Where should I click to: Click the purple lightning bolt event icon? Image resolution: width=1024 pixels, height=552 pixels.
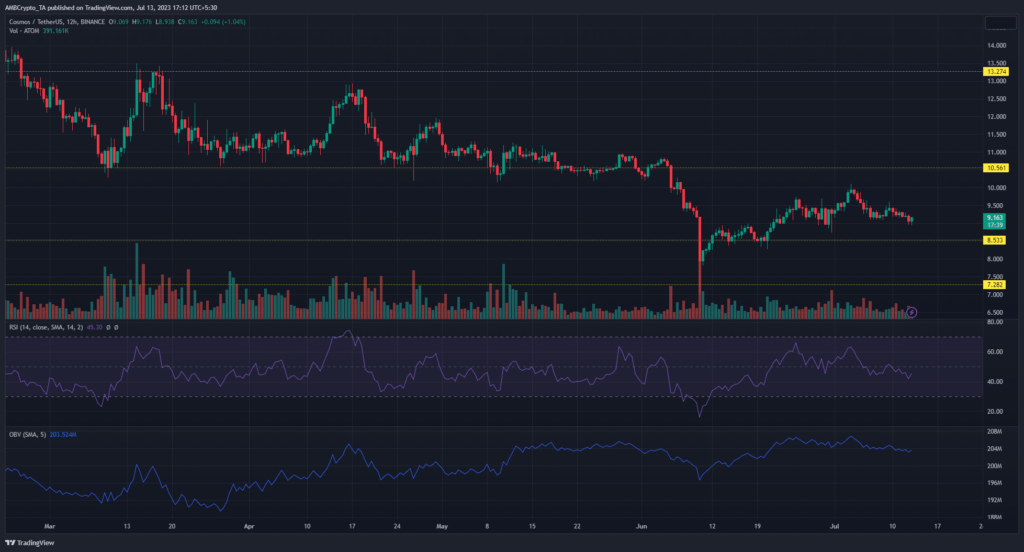pos(911,312)
